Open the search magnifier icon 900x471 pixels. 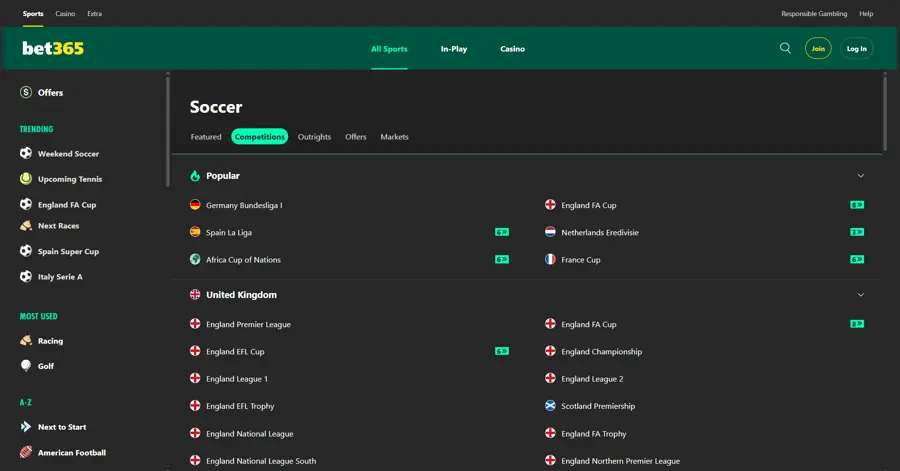coord(785,48)
